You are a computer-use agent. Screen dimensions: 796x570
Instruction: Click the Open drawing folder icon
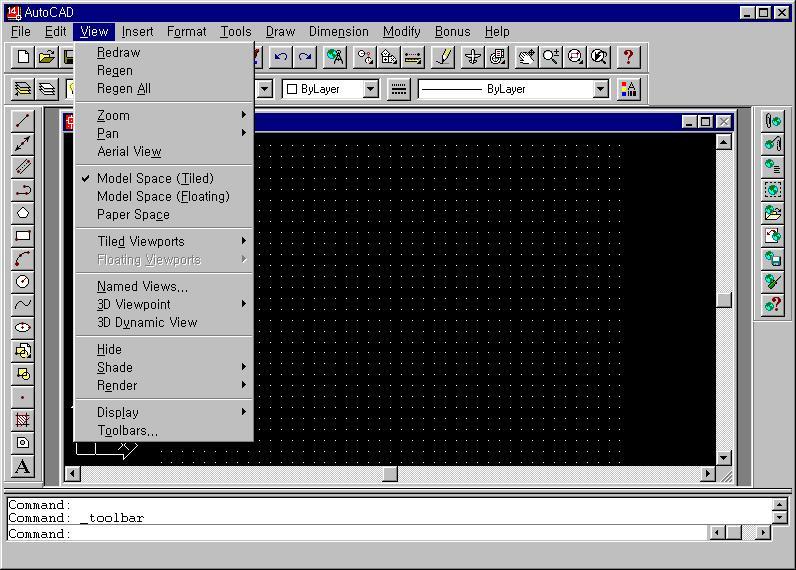coord(46,57)
